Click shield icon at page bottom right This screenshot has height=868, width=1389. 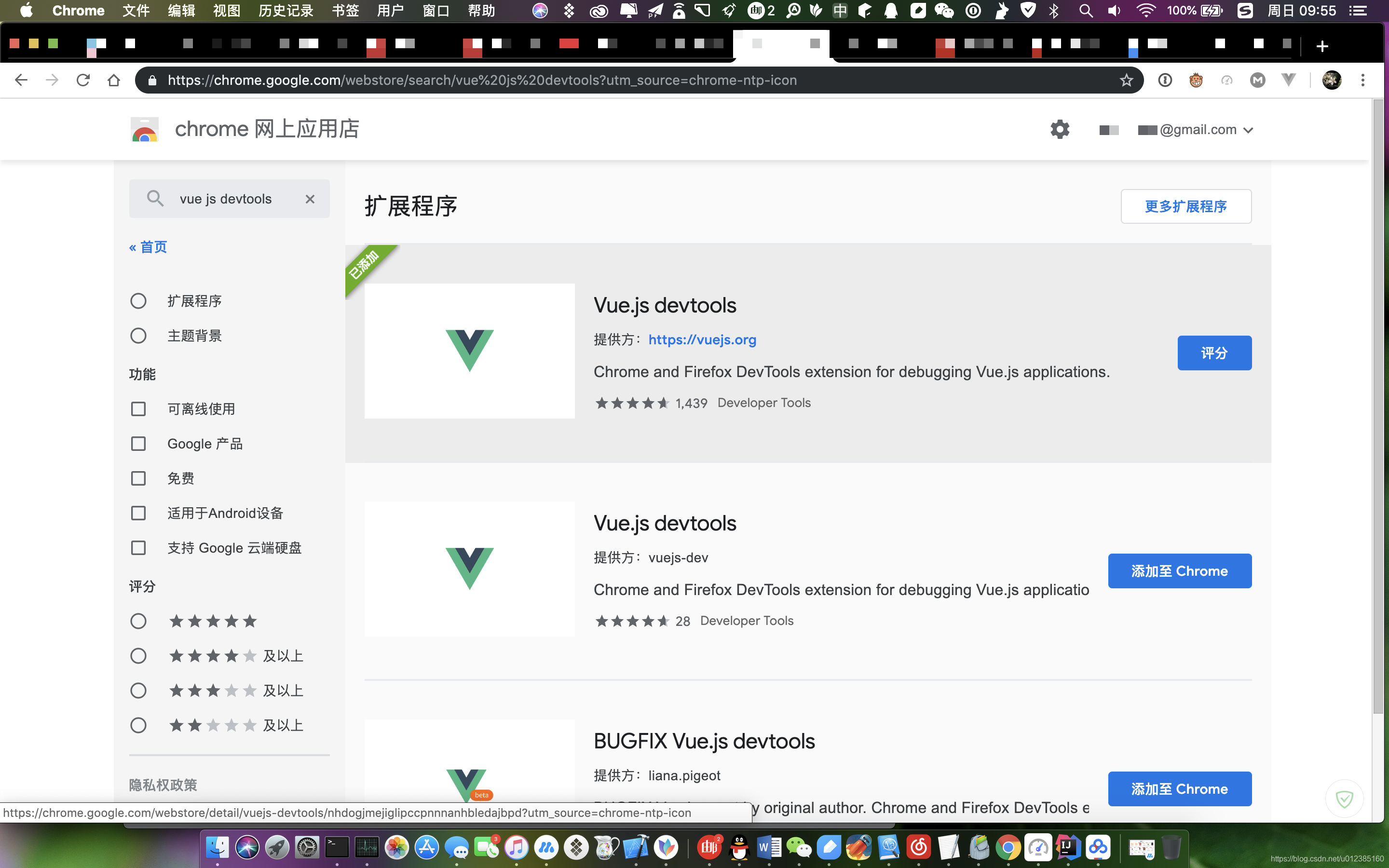pos(1344,799)
